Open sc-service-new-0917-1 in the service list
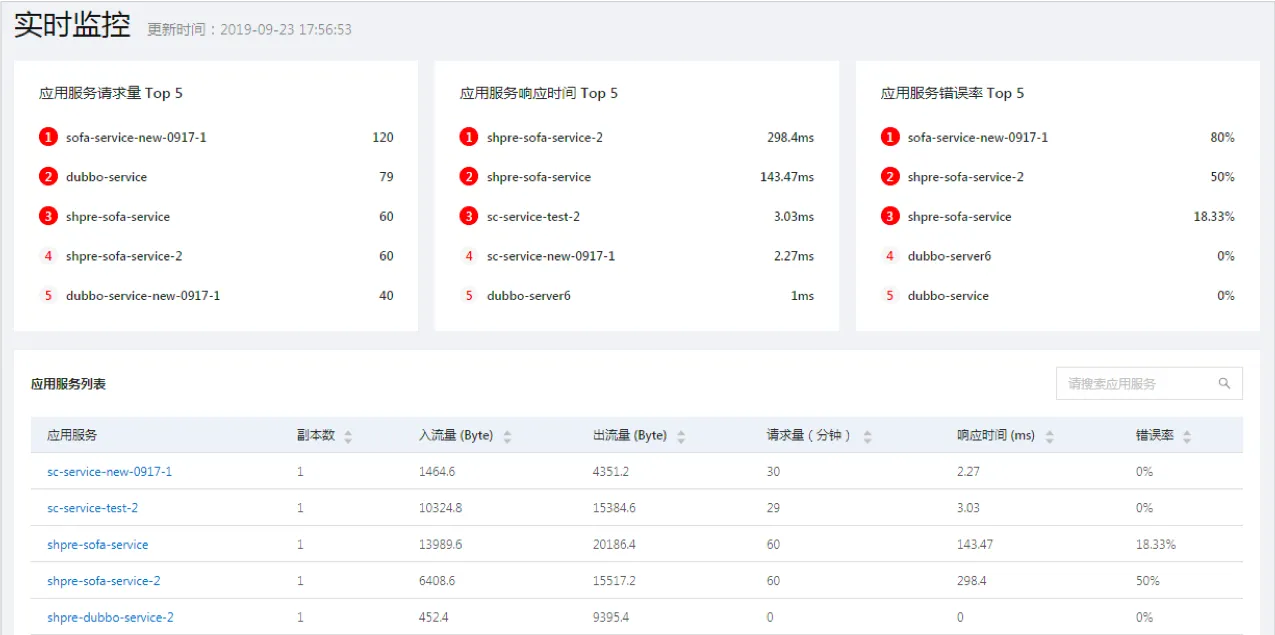The height and width of the screenshot is (635, 1275). pyautogui.click(x=109, y=471)
